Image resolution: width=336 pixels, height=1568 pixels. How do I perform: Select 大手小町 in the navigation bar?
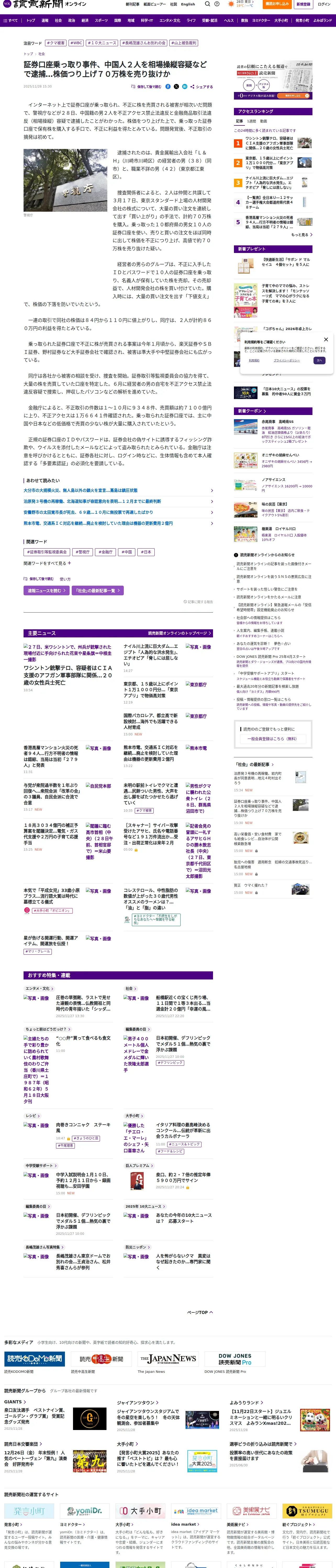pos(281,20)
